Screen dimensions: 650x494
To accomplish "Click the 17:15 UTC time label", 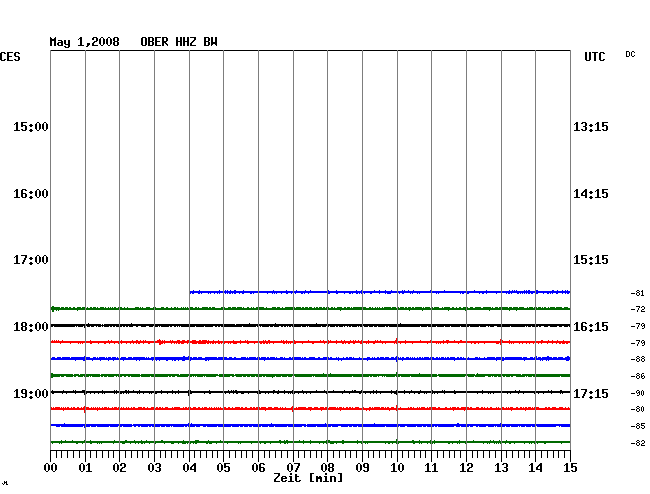I will [591, 394].
